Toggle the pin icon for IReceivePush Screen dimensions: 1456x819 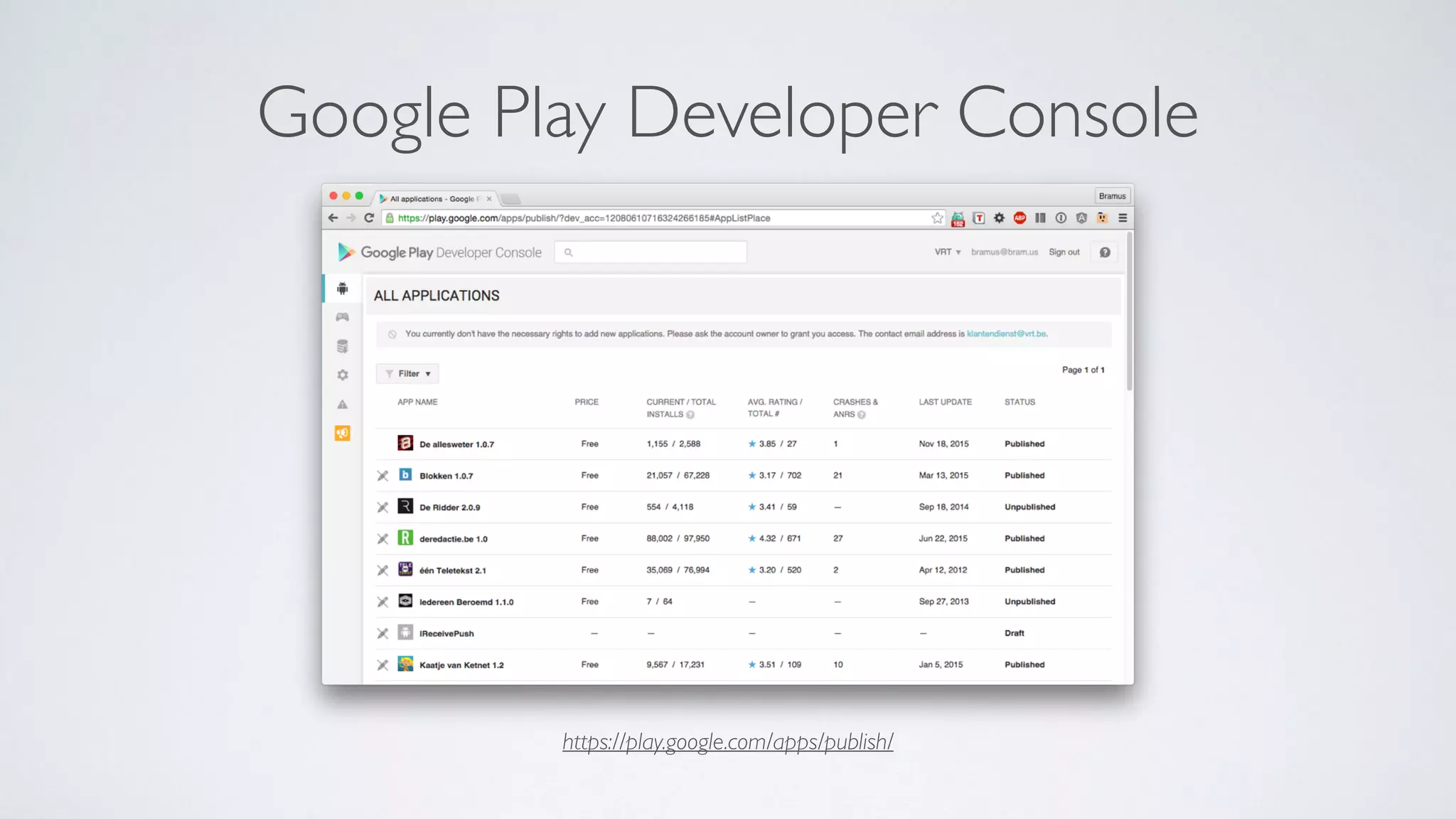(x=382, y=633)
